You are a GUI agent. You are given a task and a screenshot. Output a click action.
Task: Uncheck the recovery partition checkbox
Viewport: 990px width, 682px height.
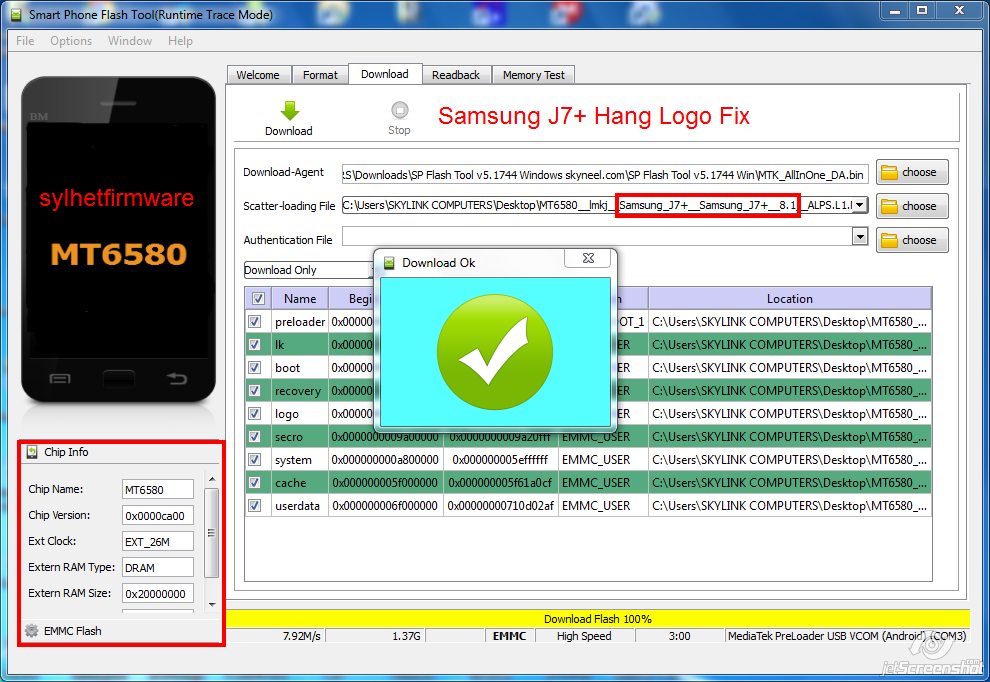(x=254, y=391)
